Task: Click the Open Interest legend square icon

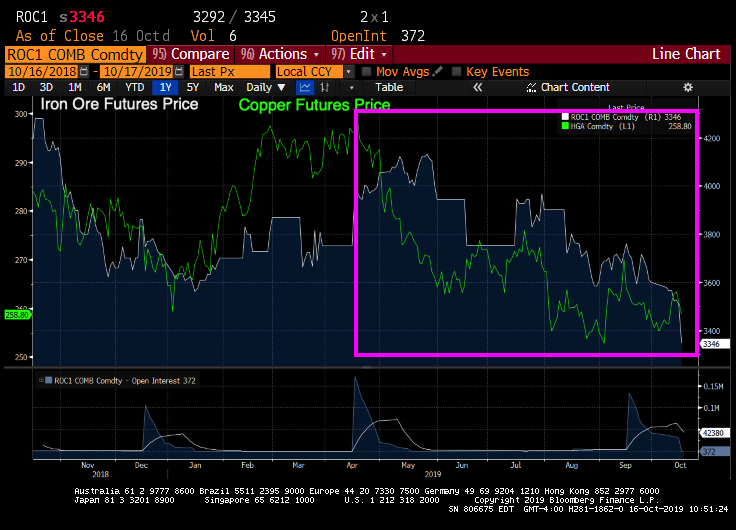Action: click(x=47, y=380)
